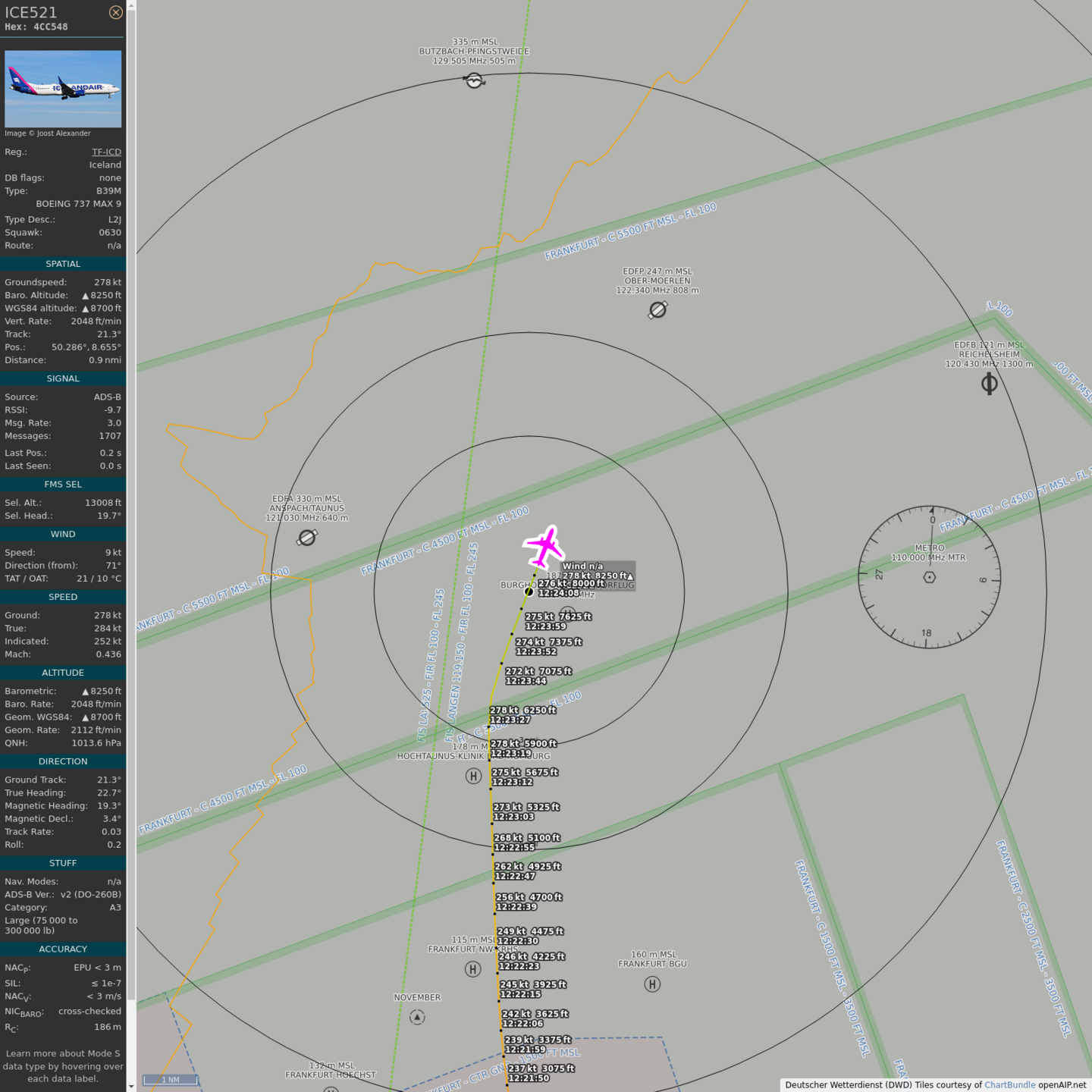Click the Hochtaunus-Klinik helipad icon
Image resolution: width=1092 pixels, height=1092 pixels.
(473, 776)
